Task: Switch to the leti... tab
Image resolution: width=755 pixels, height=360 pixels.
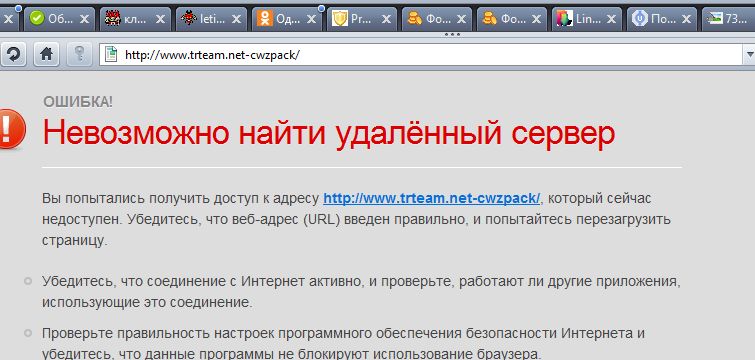Action: pyautogui.click(x=211, y=19)
